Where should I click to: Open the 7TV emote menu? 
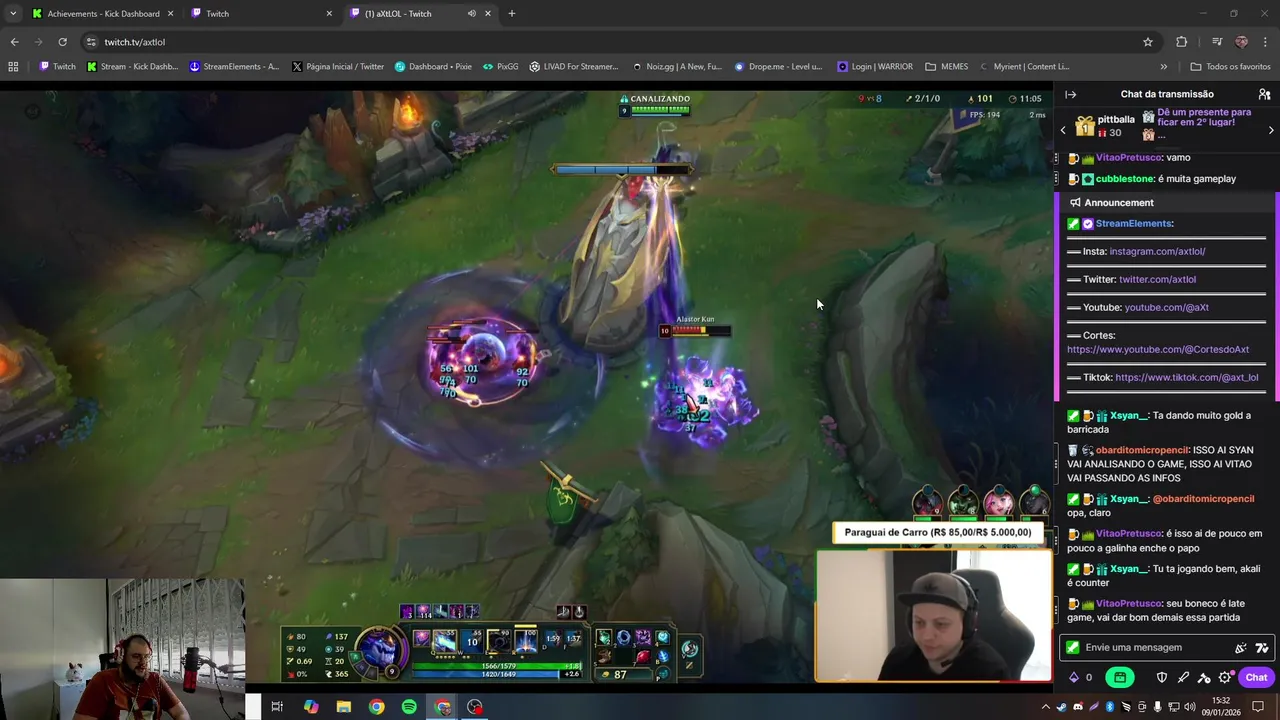[1262, 648]
